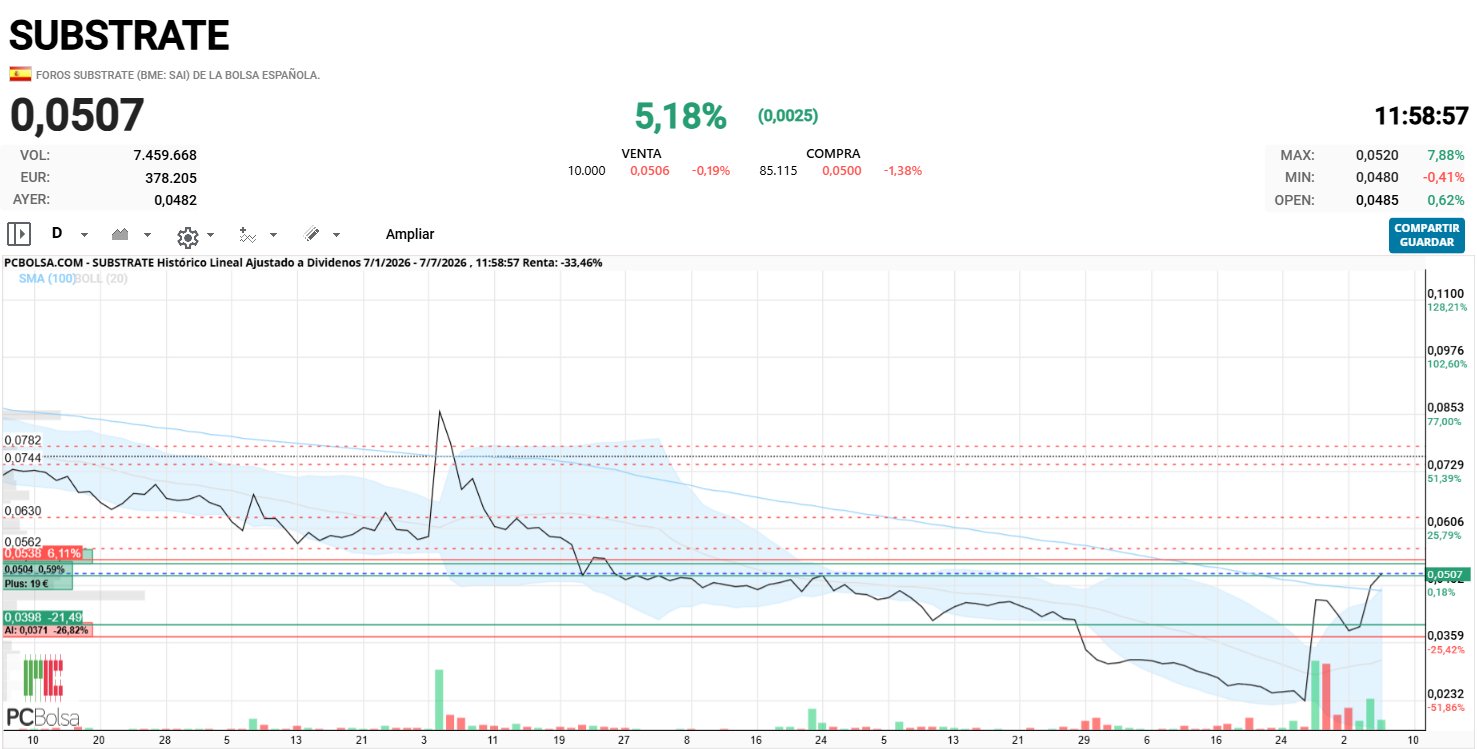This screenshot has height=749, width=1477.
Task: Click the 7,88% MAX percentage
Action: point(1446,155)
